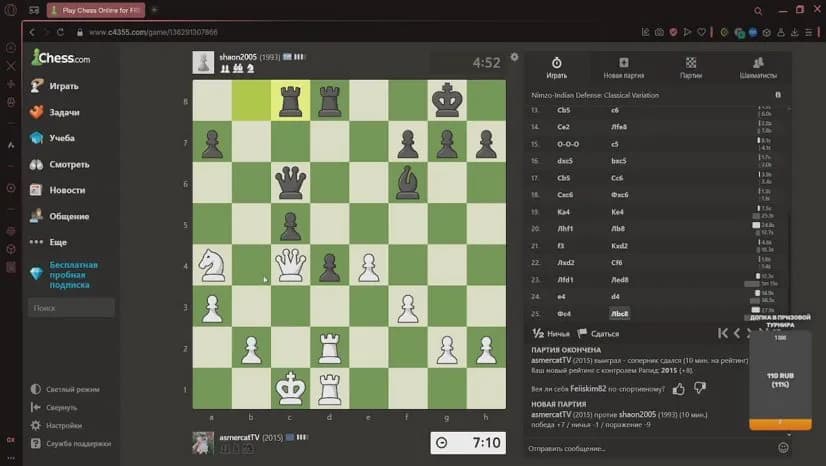Click the thumbs down sportsmanship icon
Screen dimensions: 826x466
[700, 387]
